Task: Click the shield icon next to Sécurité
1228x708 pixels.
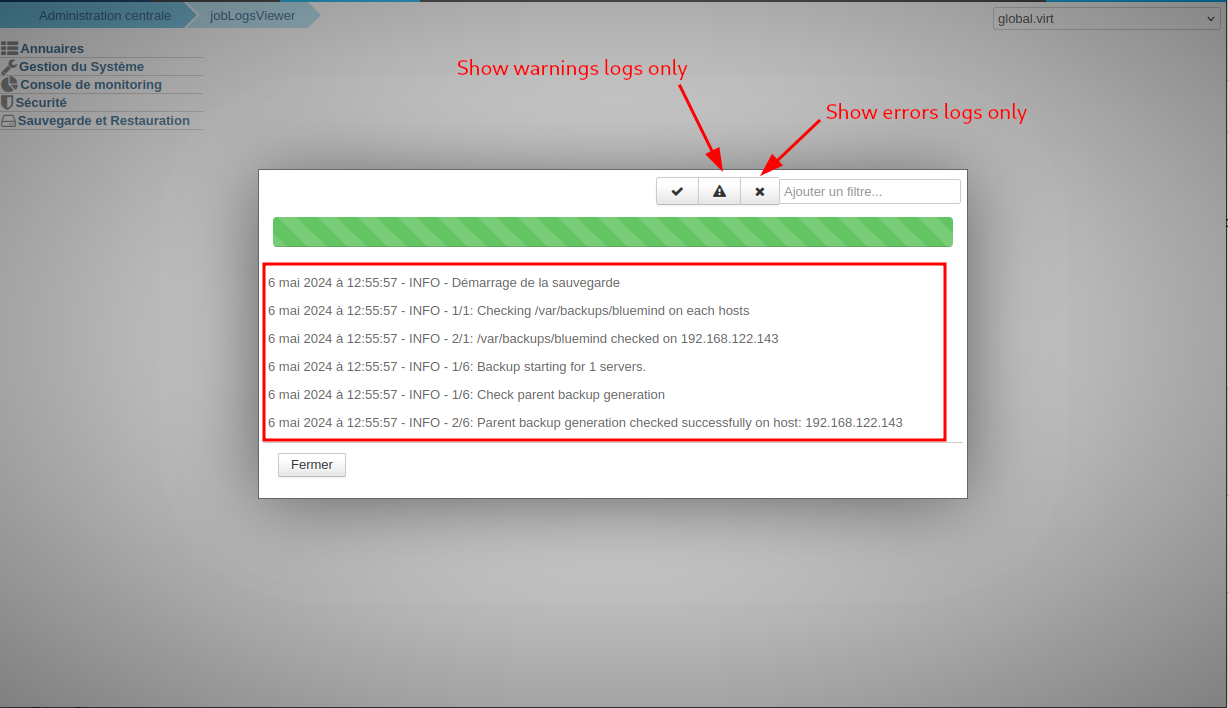Action: pos(7,102)
